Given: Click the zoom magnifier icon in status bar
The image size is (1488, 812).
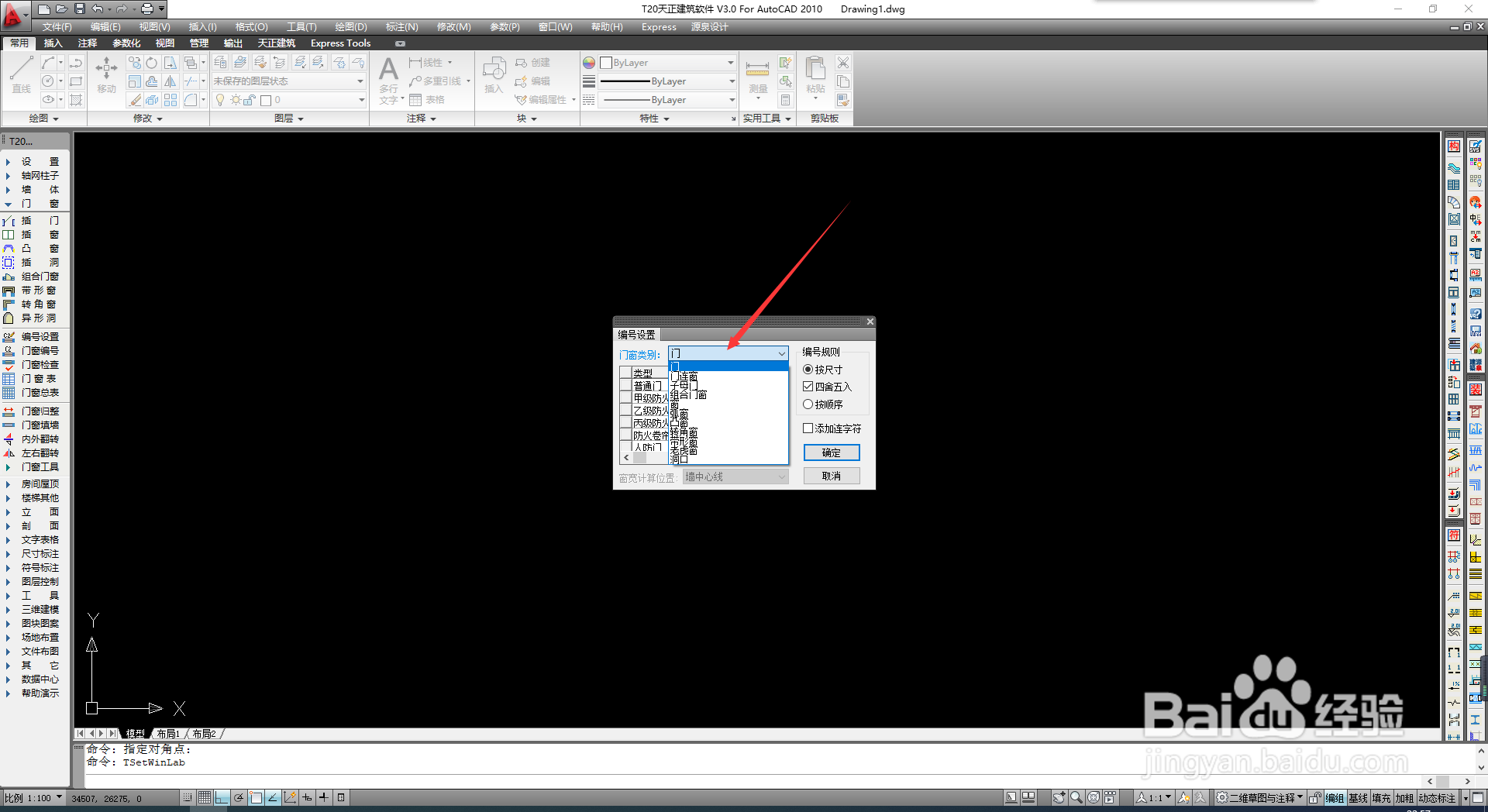Looking at the screenshot, I should coord(1076,797).
